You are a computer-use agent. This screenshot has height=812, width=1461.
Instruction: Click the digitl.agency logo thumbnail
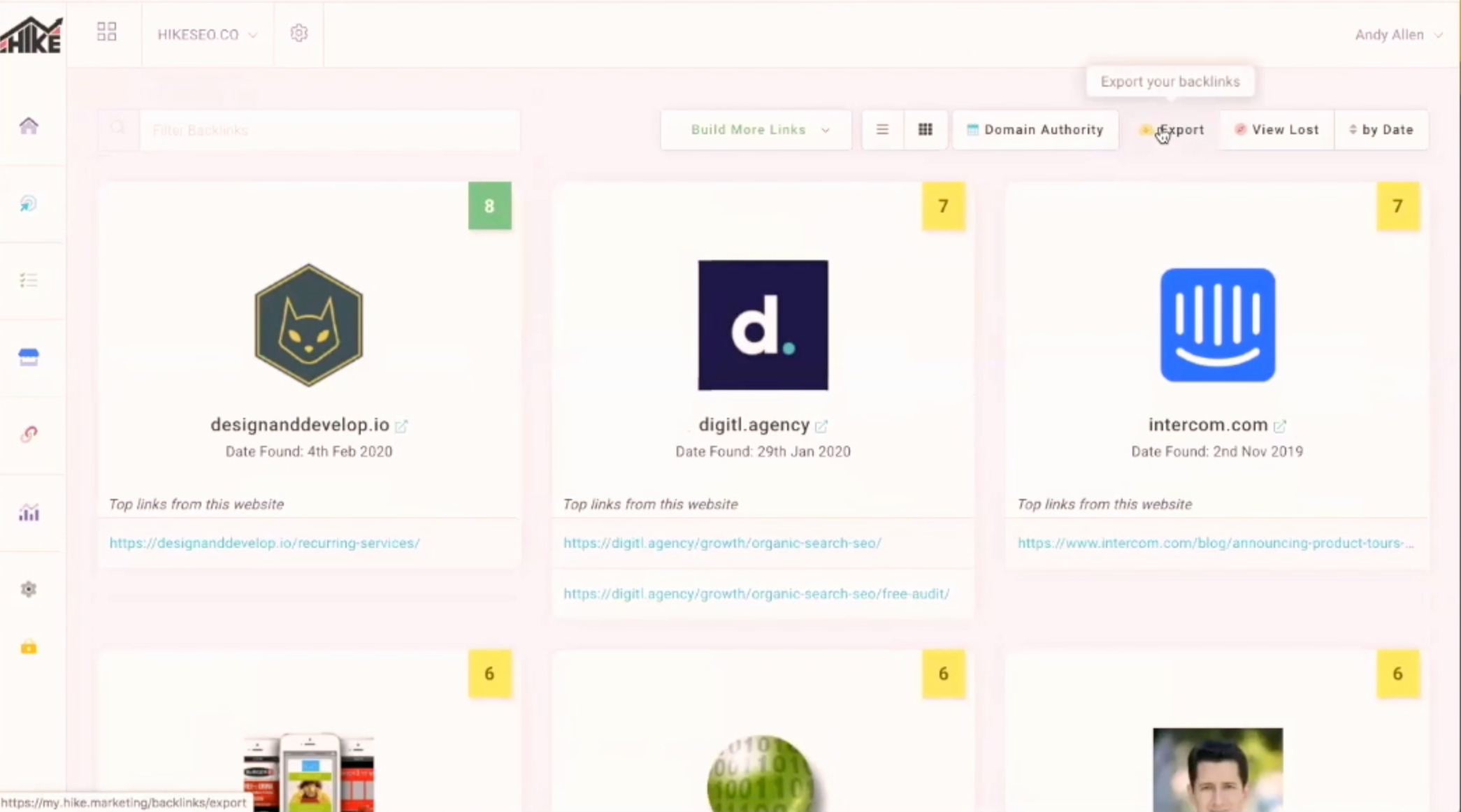(763, 325)
